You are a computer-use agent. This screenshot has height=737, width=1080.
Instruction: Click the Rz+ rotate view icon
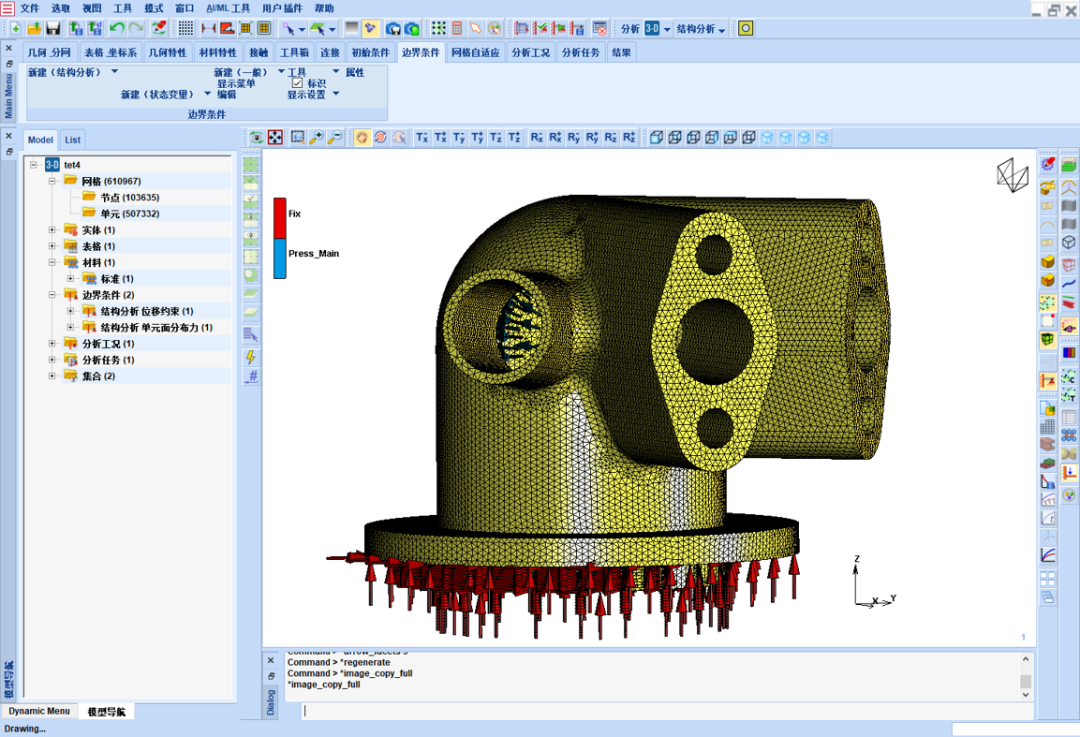tap(629, 137)
